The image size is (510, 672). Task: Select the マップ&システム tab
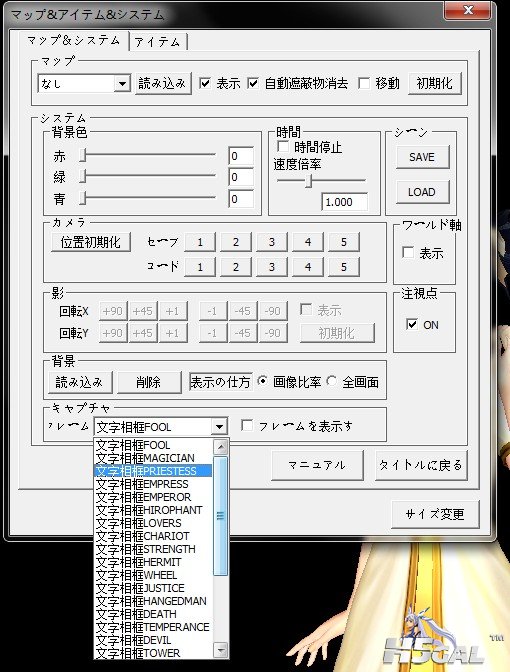coord(74,41)
